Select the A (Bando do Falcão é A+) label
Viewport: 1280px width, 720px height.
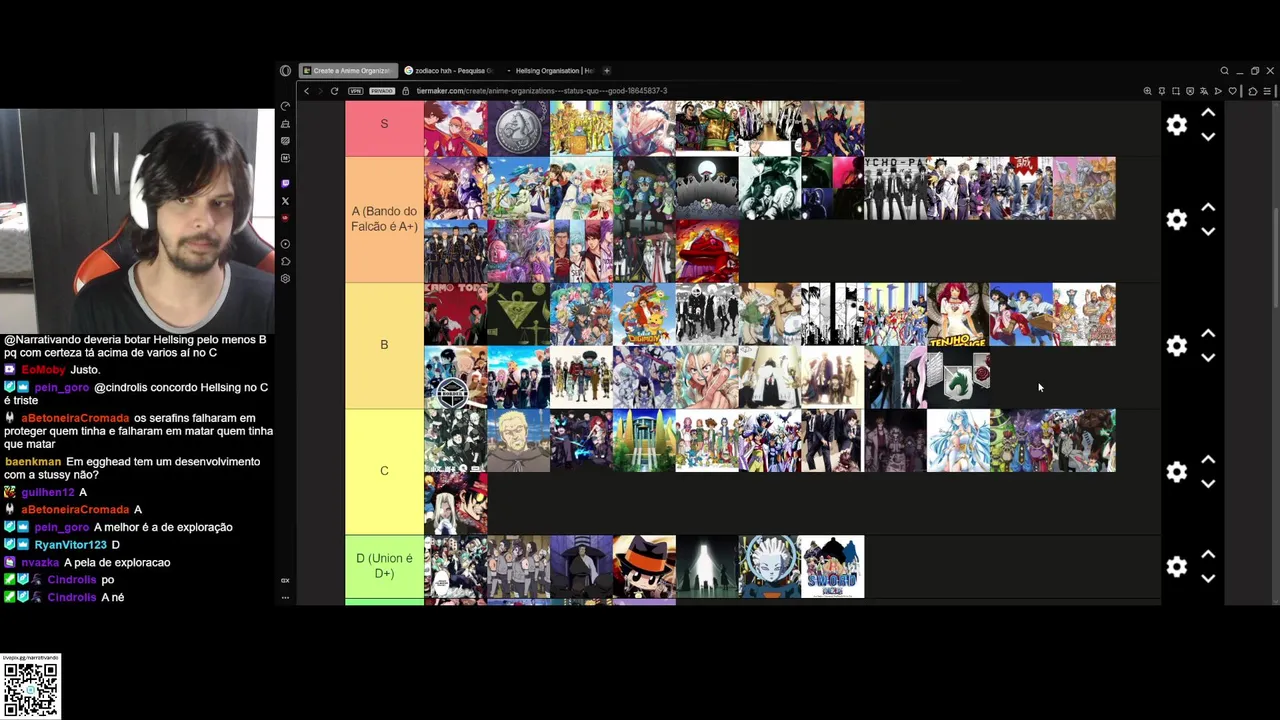click(384, 219)
